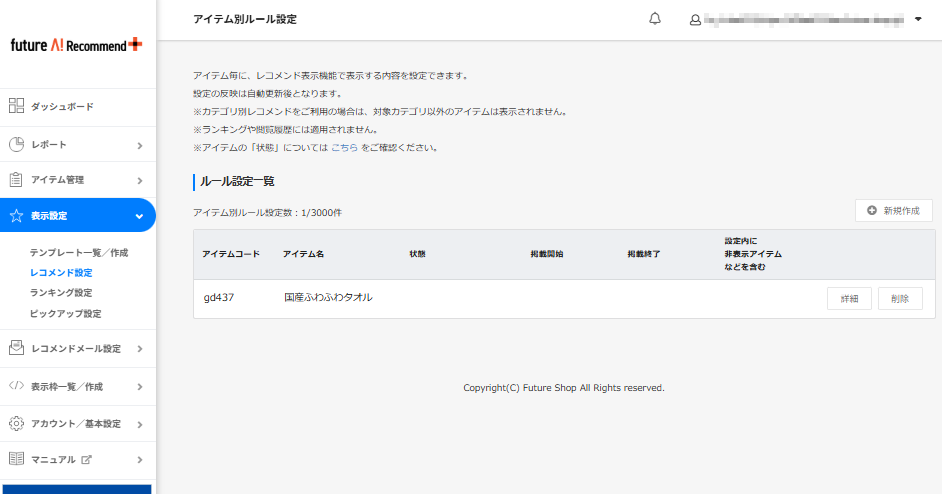Open テンプレート一覧／作成 submenu link
Viewport: 942px width, 494px height.
(79, 252)
